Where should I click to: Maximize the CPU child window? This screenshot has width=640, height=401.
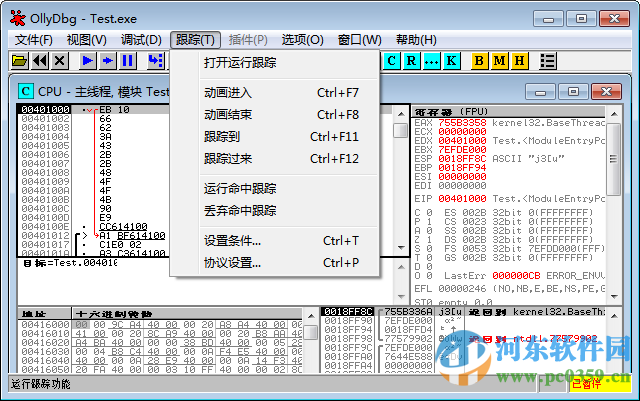point(573,91)
